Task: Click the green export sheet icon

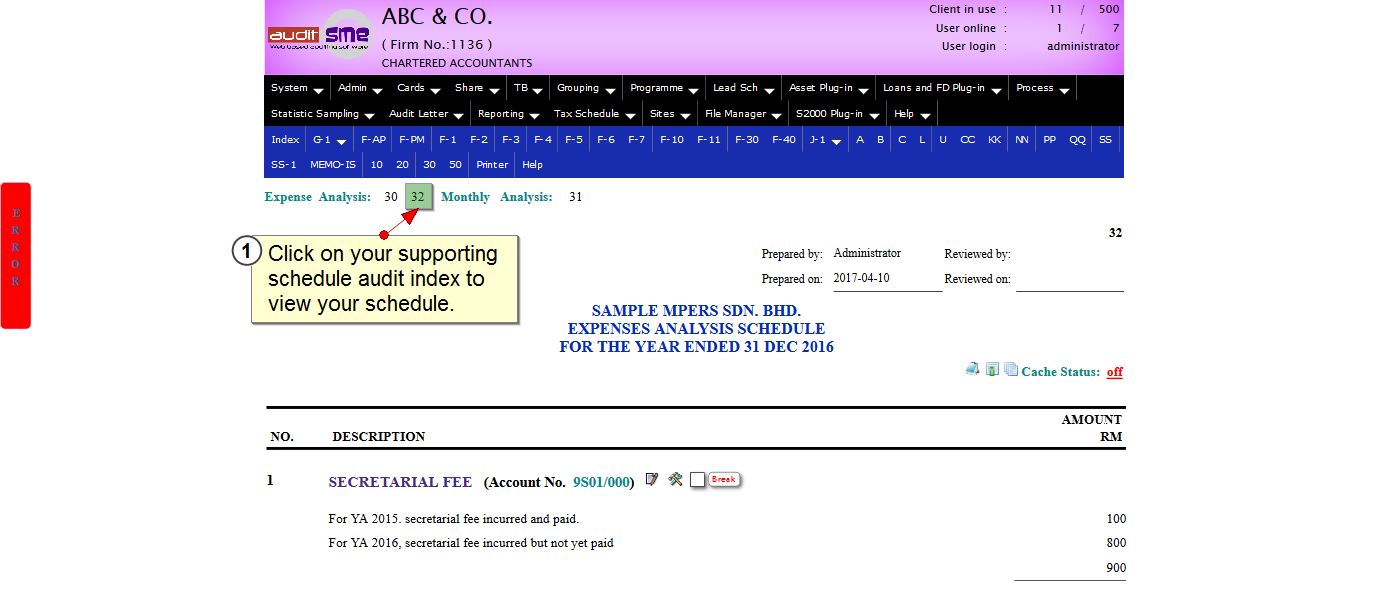Action: click(x=992, y=369)
